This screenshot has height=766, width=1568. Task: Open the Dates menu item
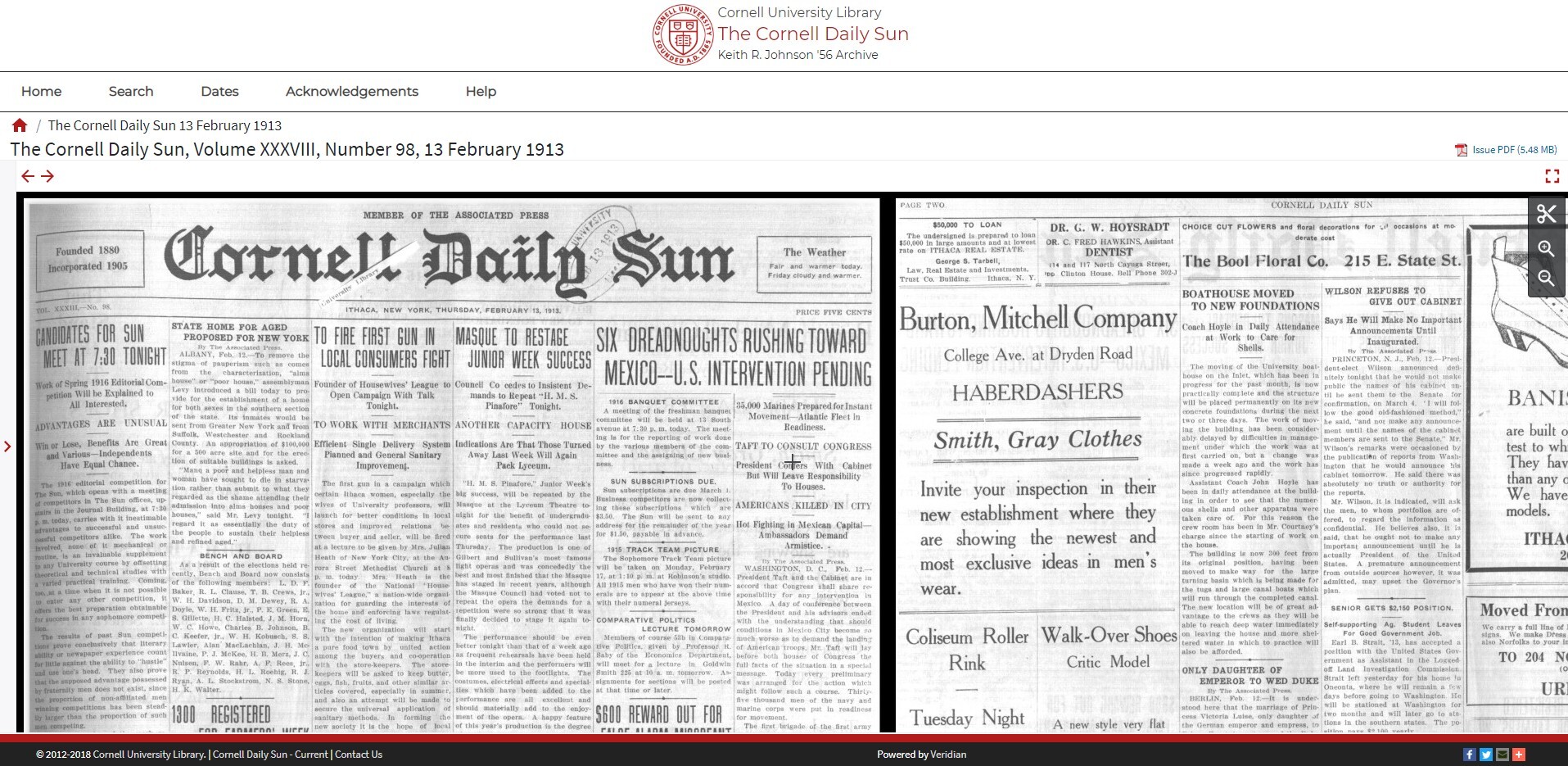click(219, 91)
